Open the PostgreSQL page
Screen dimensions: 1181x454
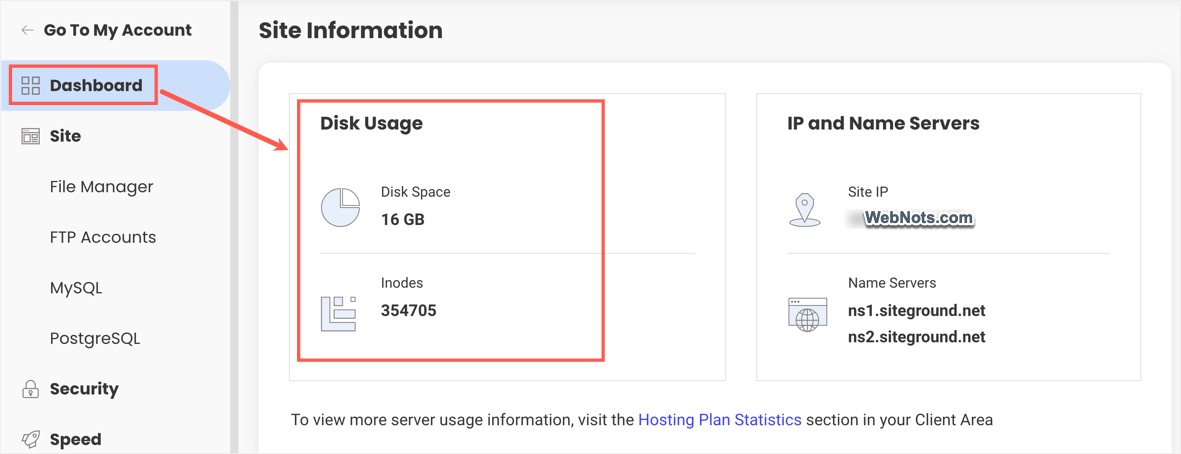[x=95, y=338]
